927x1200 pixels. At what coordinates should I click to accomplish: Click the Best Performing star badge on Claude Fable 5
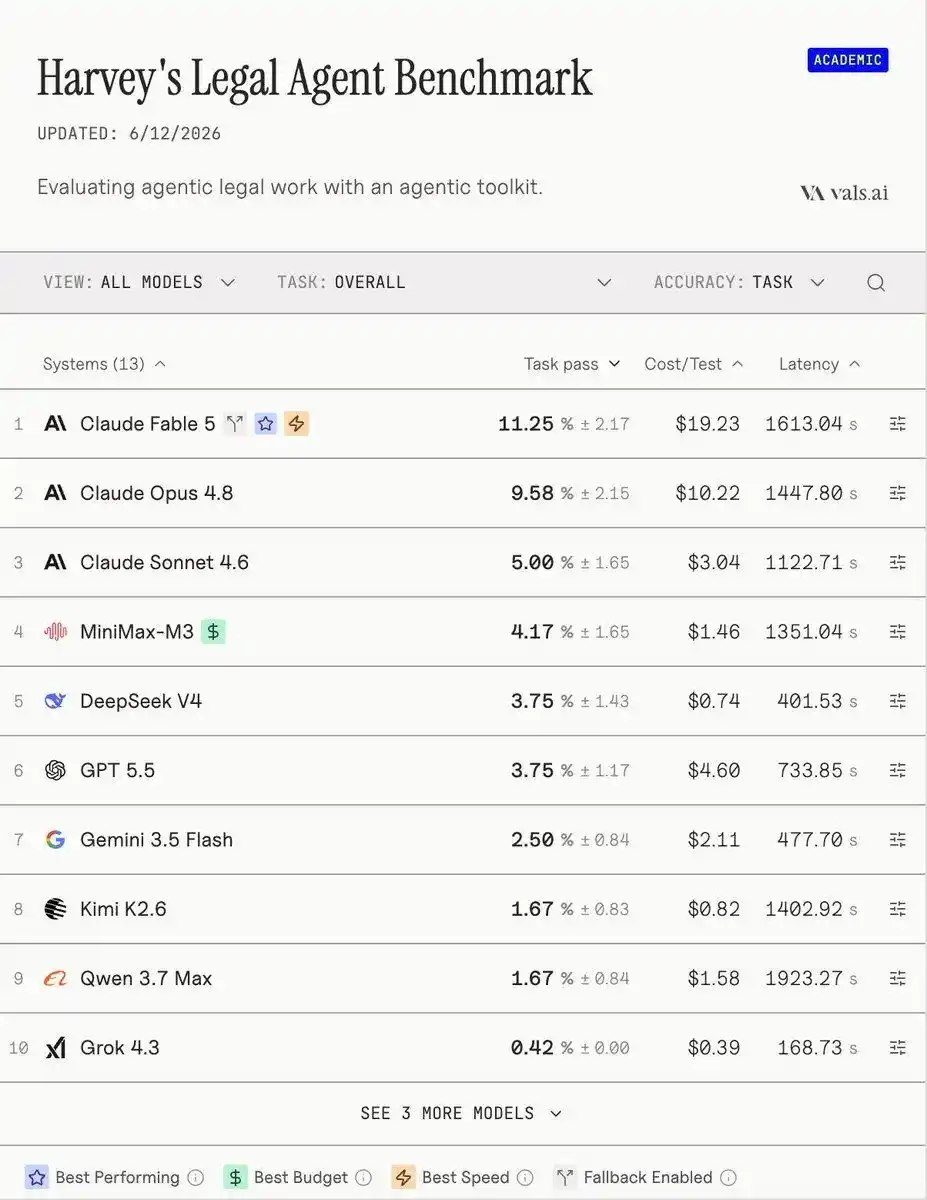[265, 424]
